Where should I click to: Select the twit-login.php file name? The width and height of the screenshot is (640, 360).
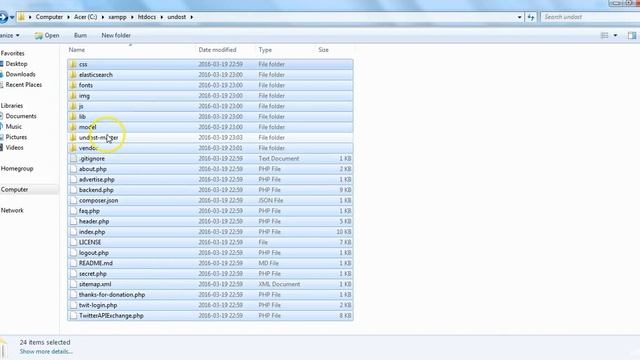click(x=98, y=305)
